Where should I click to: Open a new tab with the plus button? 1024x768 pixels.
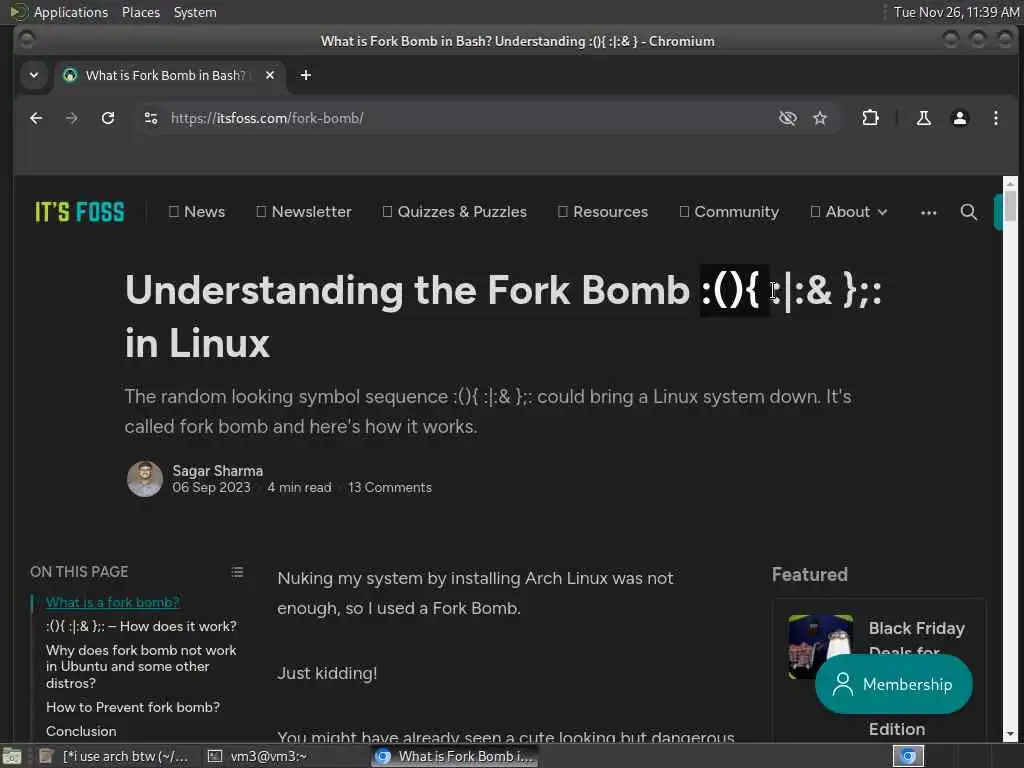point(306,75)
